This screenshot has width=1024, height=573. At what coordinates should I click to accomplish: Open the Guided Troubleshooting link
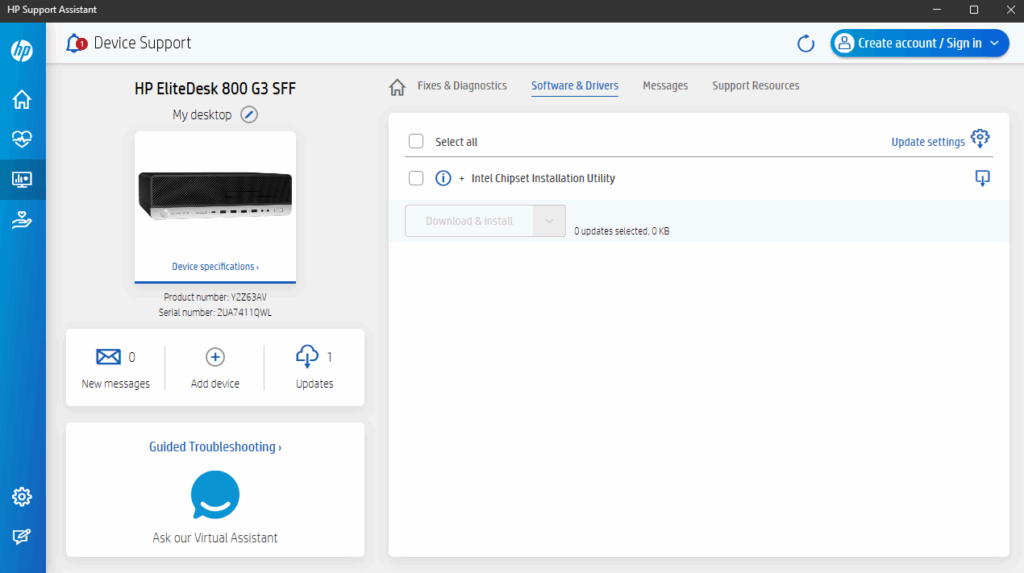click(215, 447)
